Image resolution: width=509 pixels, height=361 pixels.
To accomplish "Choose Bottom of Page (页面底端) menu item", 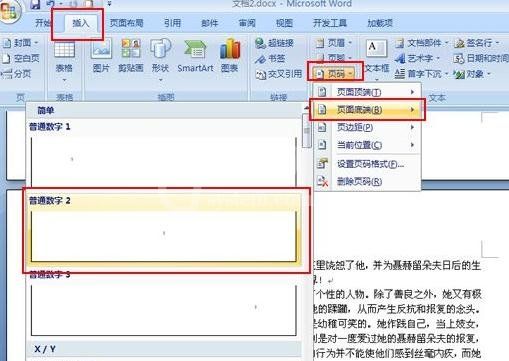I will [367, 109].
